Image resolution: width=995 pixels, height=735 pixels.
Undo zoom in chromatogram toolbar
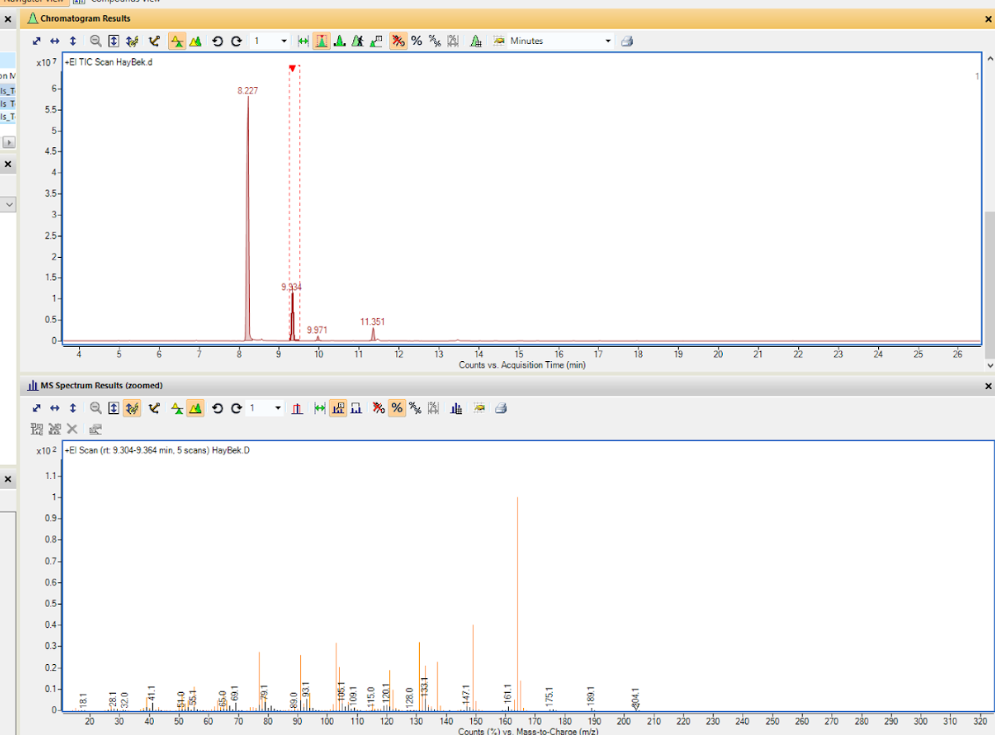tap(218, 41)
